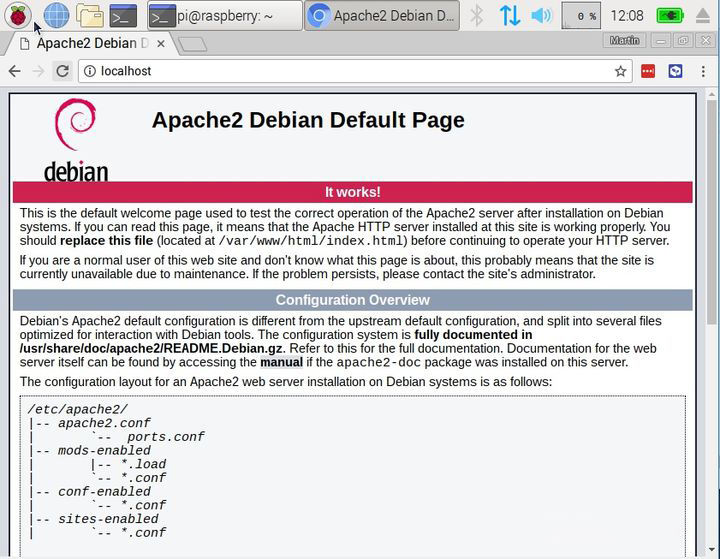The height and width of the screenshot is (559, 720).
Task: Open the Chromium three-dot menu
Action: tap(703, 71)
